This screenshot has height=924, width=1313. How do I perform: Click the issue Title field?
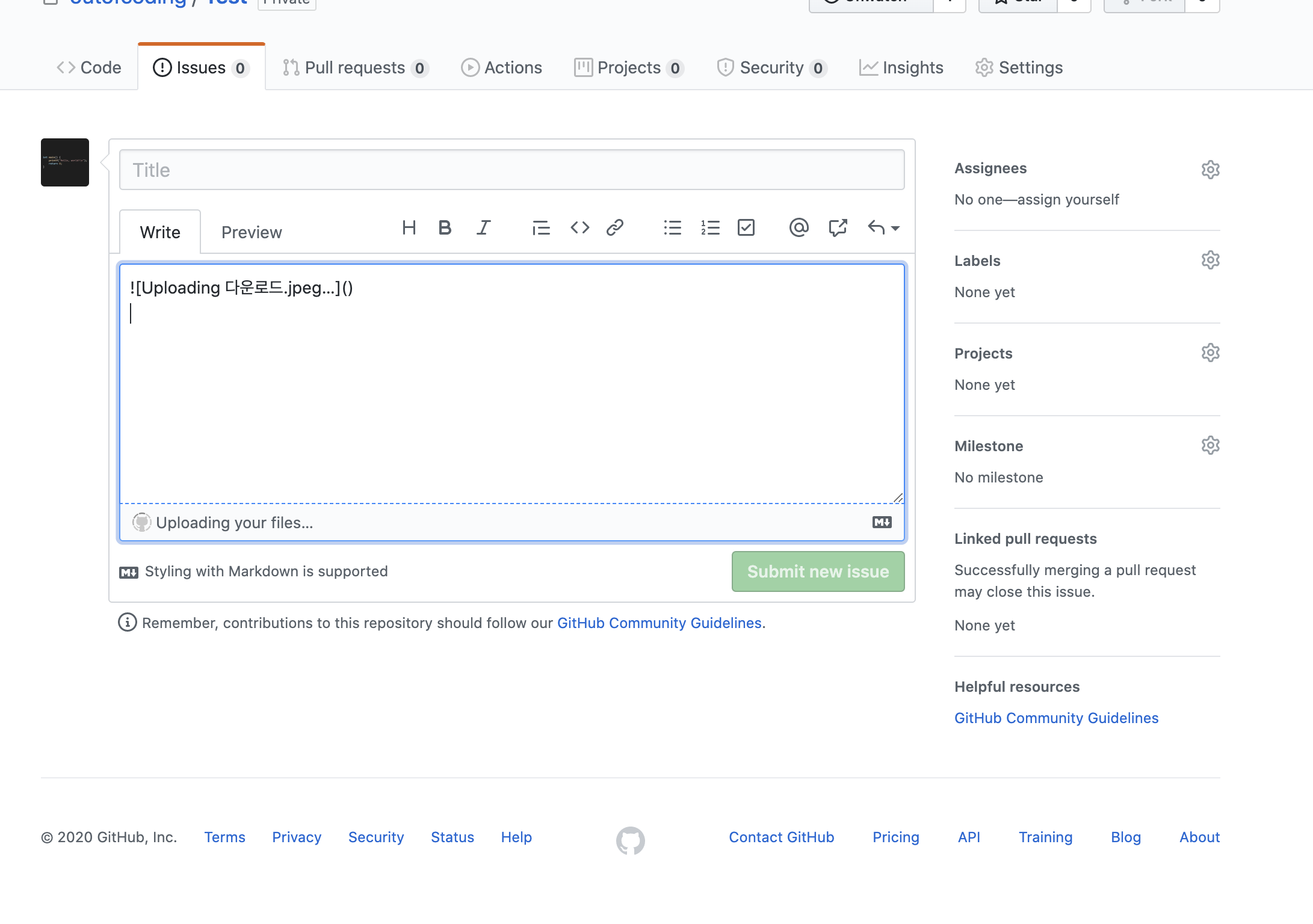(x=511, y=170)
